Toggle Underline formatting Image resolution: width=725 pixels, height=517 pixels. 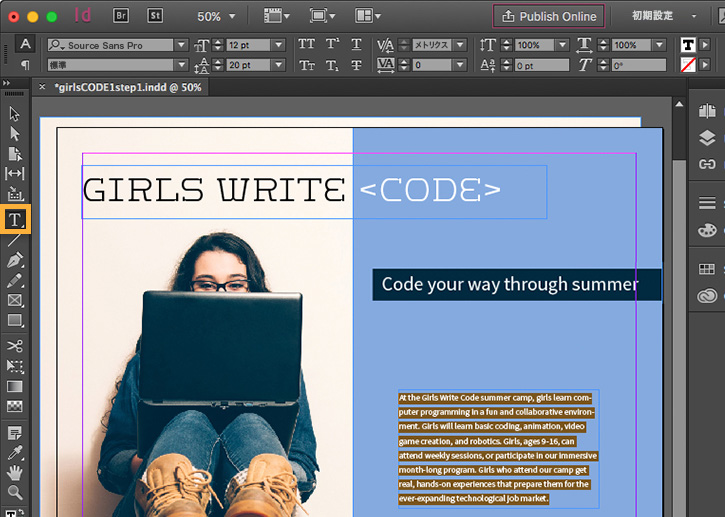(356, 44)
